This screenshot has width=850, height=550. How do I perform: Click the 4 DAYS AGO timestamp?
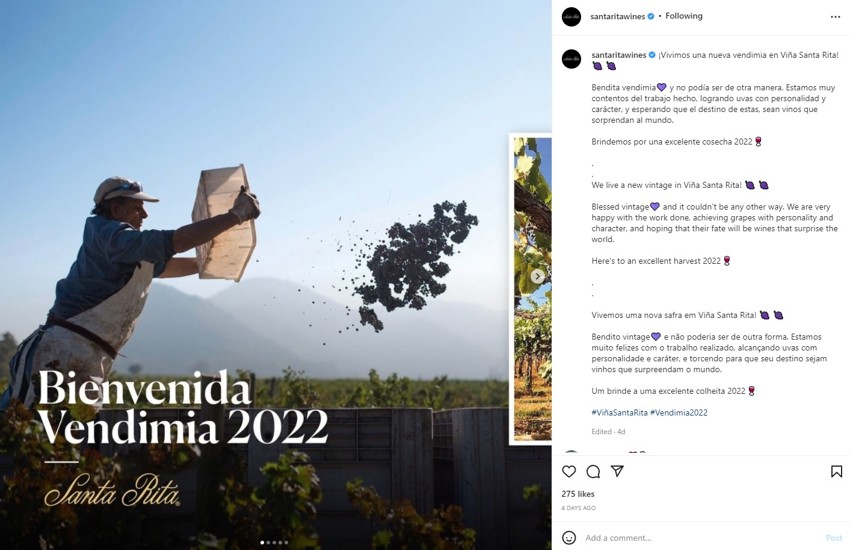tap(580, 508)
